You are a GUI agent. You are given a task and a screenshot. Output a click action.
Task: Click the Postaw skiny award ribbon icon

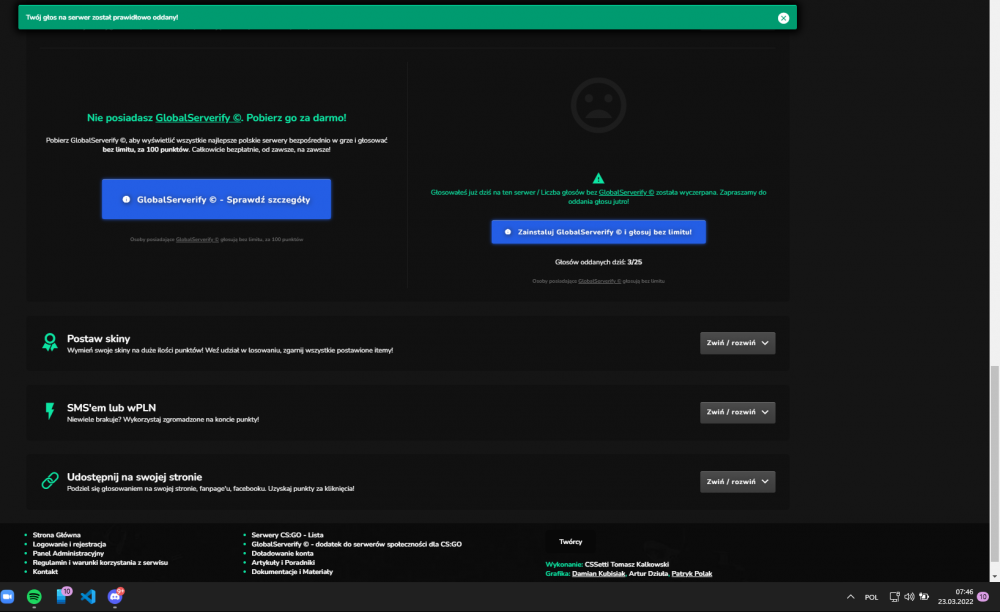(50, 342)
